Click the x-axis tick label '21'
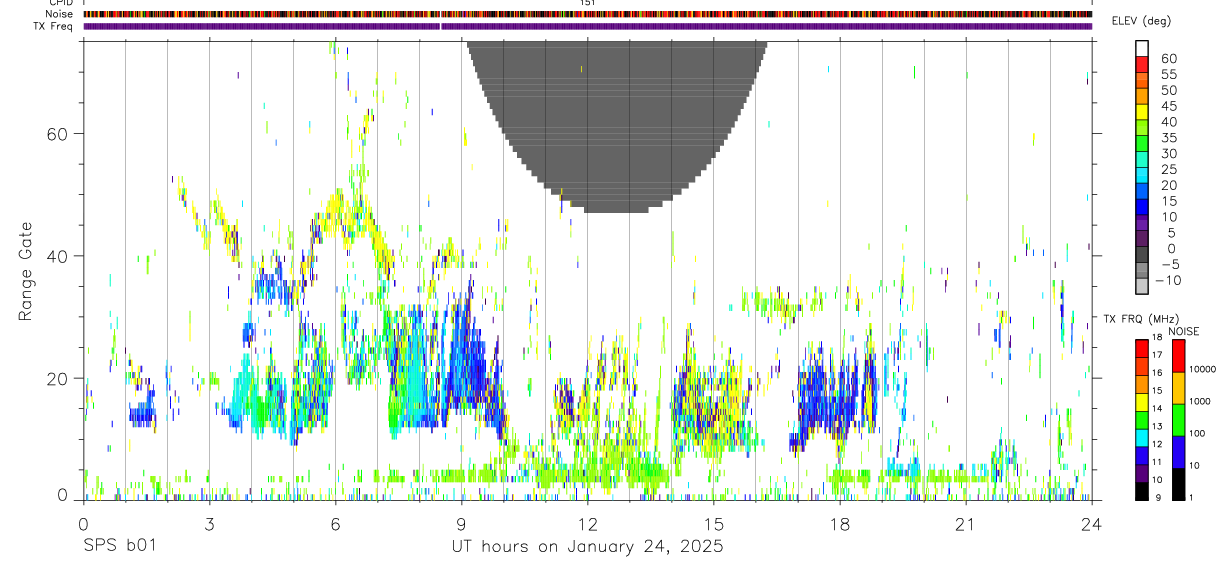 [966, 524]
